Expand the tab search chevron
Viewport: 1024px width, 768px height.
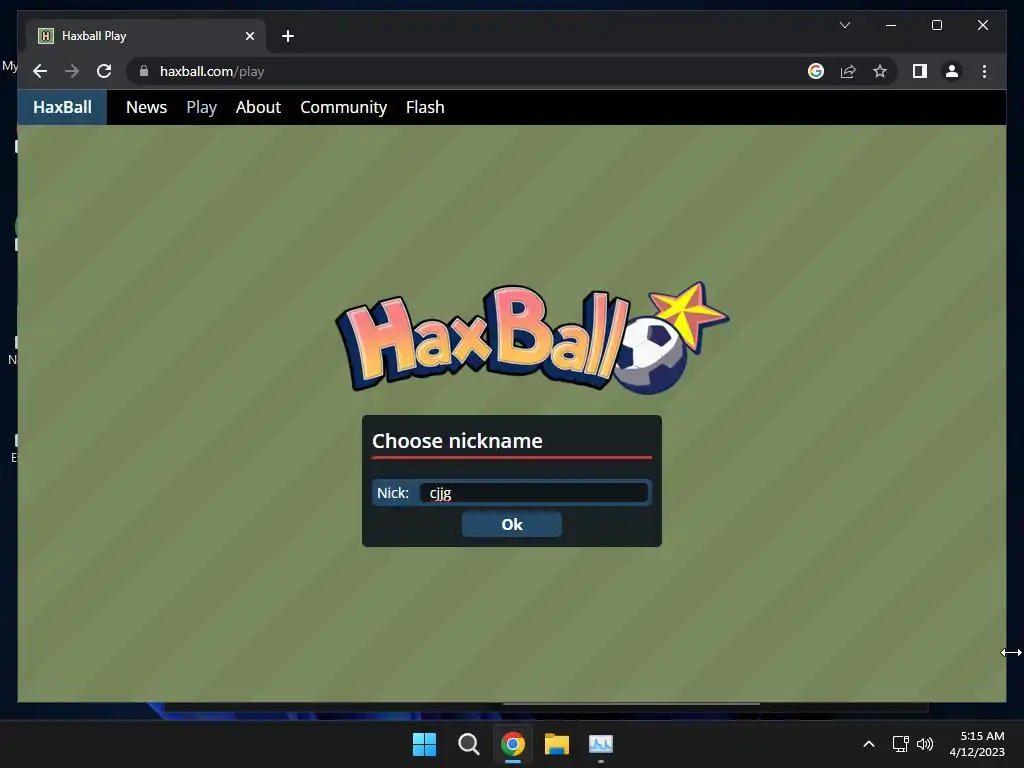click(844, 25)
